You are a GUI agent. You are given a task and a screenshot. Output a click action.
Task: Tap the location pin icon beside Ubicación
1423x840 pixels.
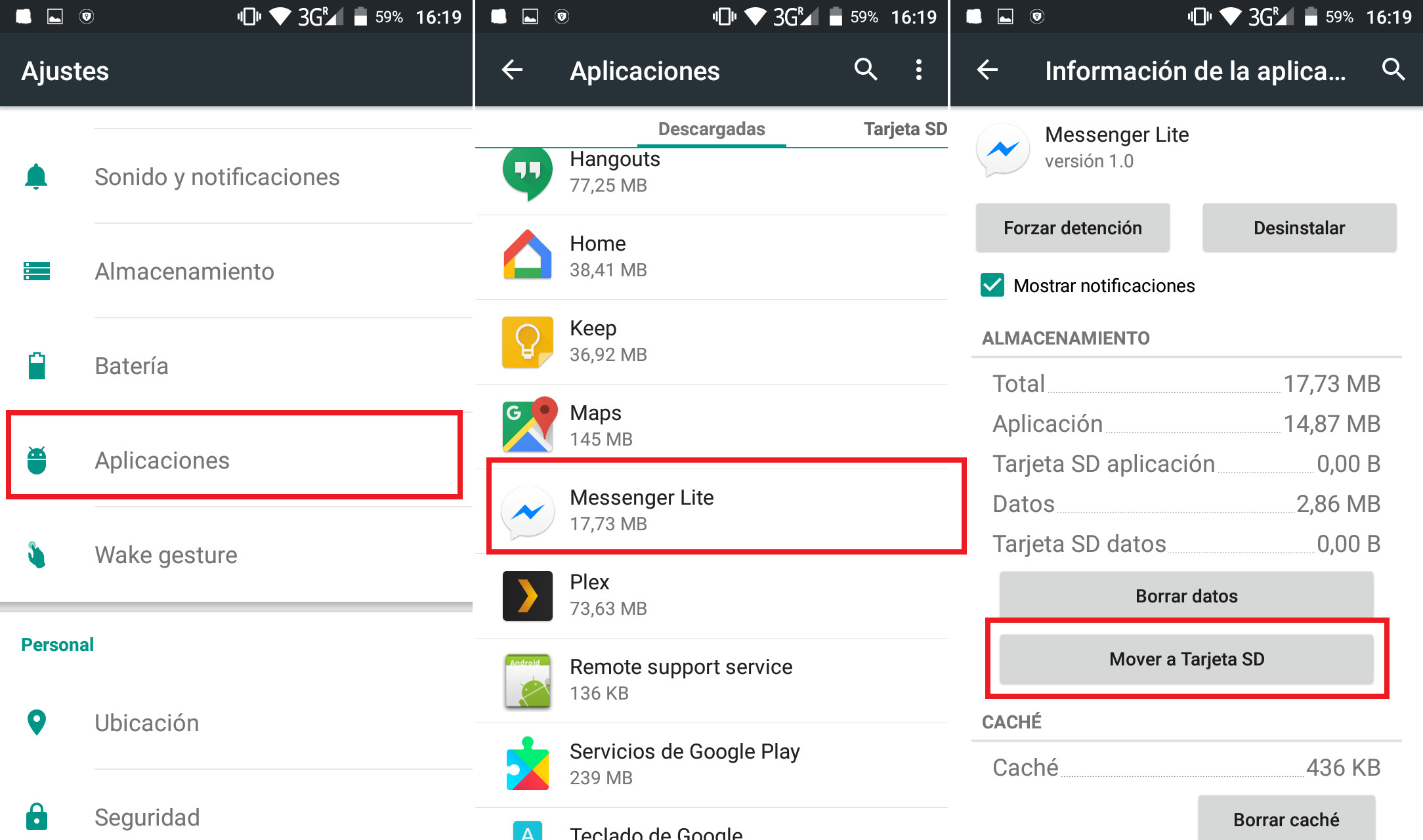click(x=37, y=723)
